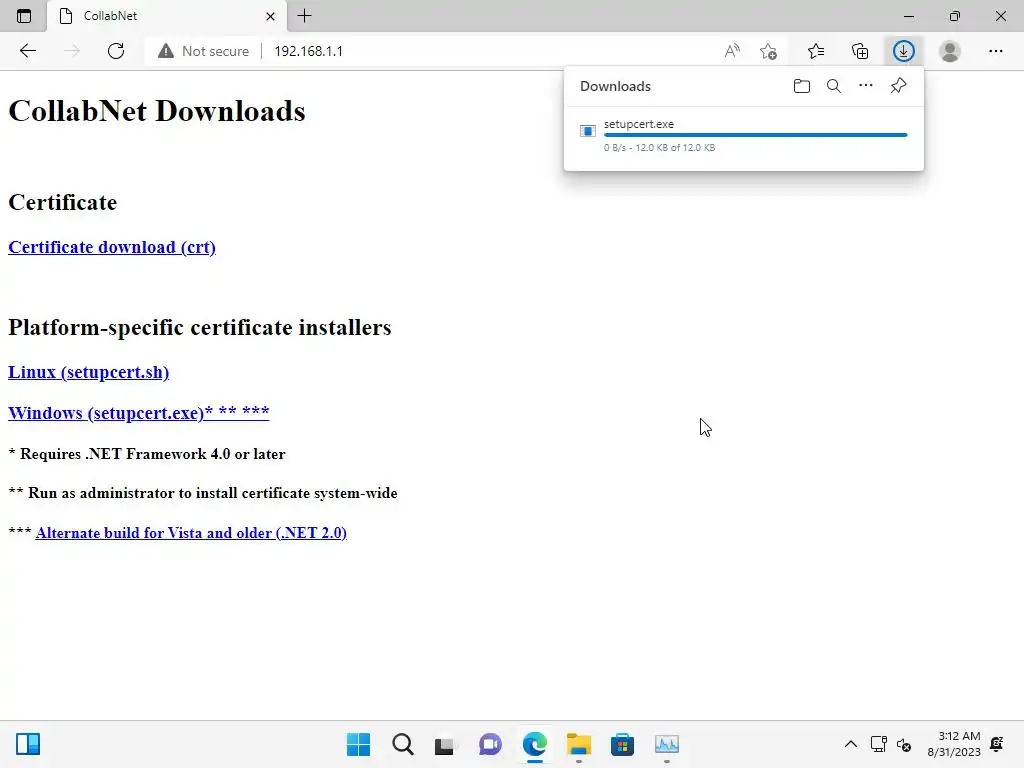Expand hidden system tray icons chevron
Screen dimensions: 1024x768
pos(850,744)
